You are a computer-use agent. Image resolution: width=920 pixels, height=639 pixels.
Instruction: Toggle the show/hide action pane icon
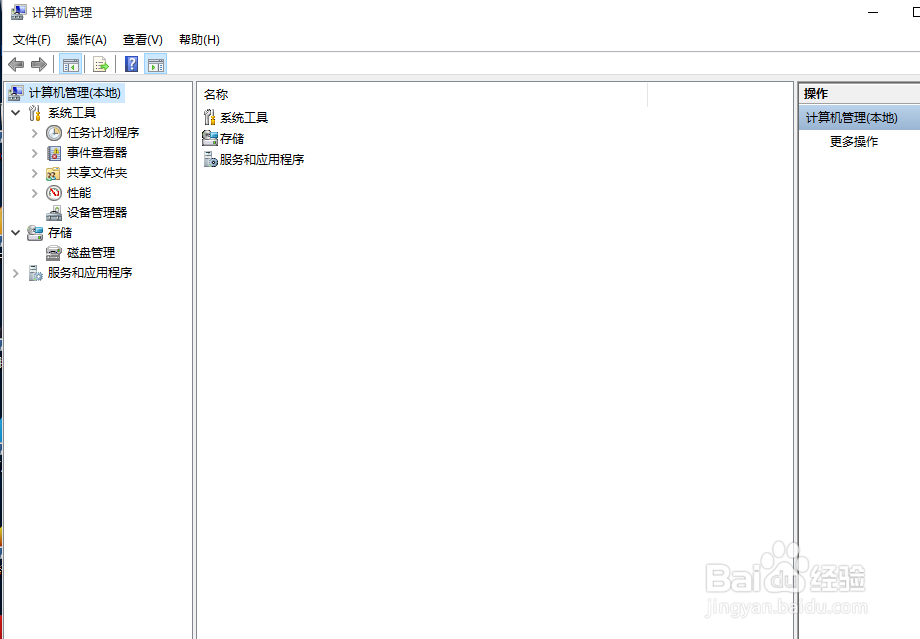tap(156, 65)
